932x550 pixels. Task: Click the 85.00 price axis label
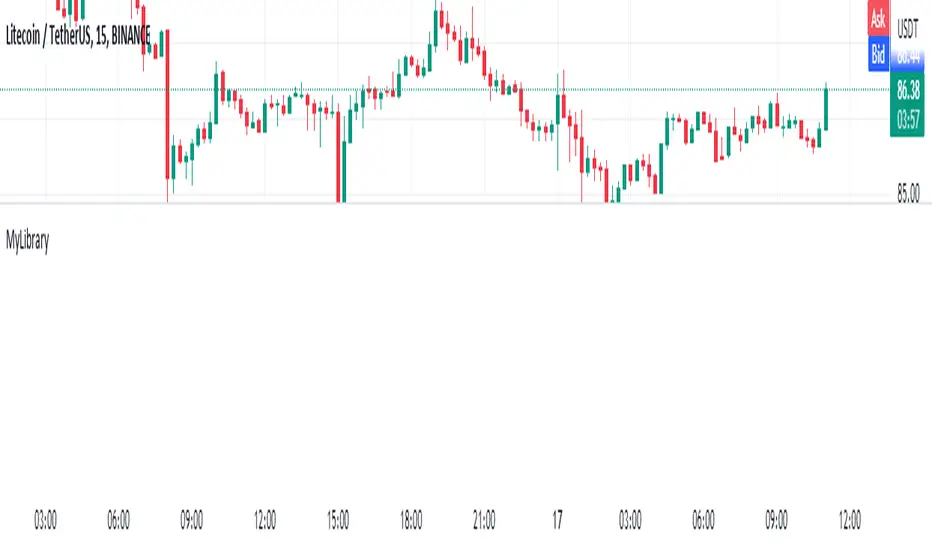click(908, 193)
